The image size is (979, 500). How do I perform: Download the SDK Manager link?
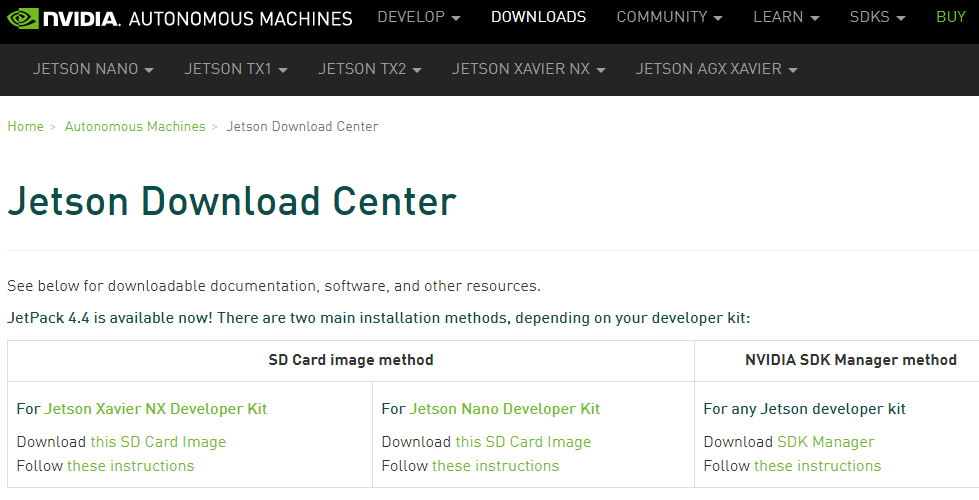click(825, 442)
